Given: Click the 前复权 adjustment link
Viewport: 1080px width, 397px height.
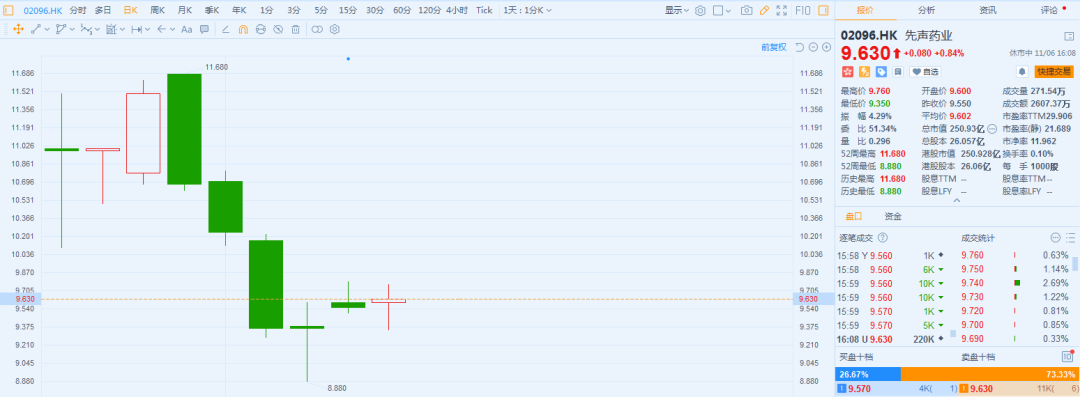Looking at the screenshot, I should tap(773, 47).
